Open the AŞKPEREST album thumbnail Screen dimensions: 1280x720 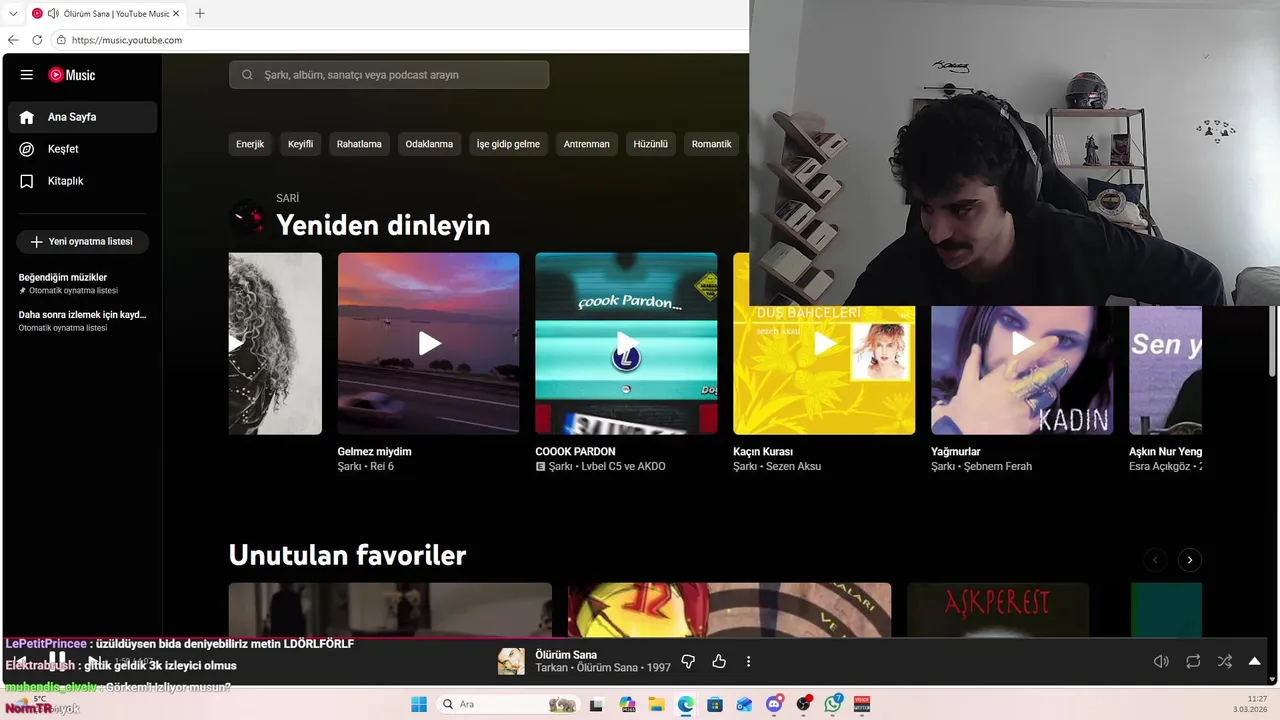coord(998,610)
